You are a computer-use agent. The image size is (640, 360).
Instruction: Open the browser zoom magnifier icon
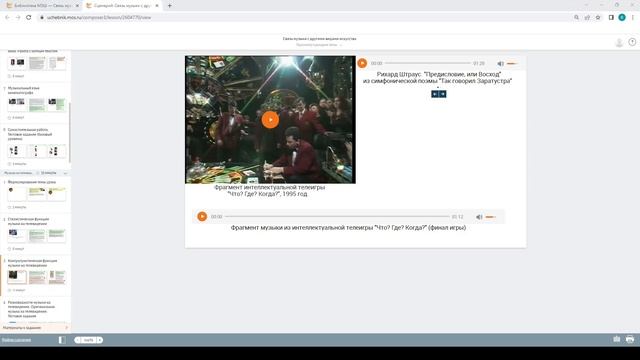[x=576, y=18]
